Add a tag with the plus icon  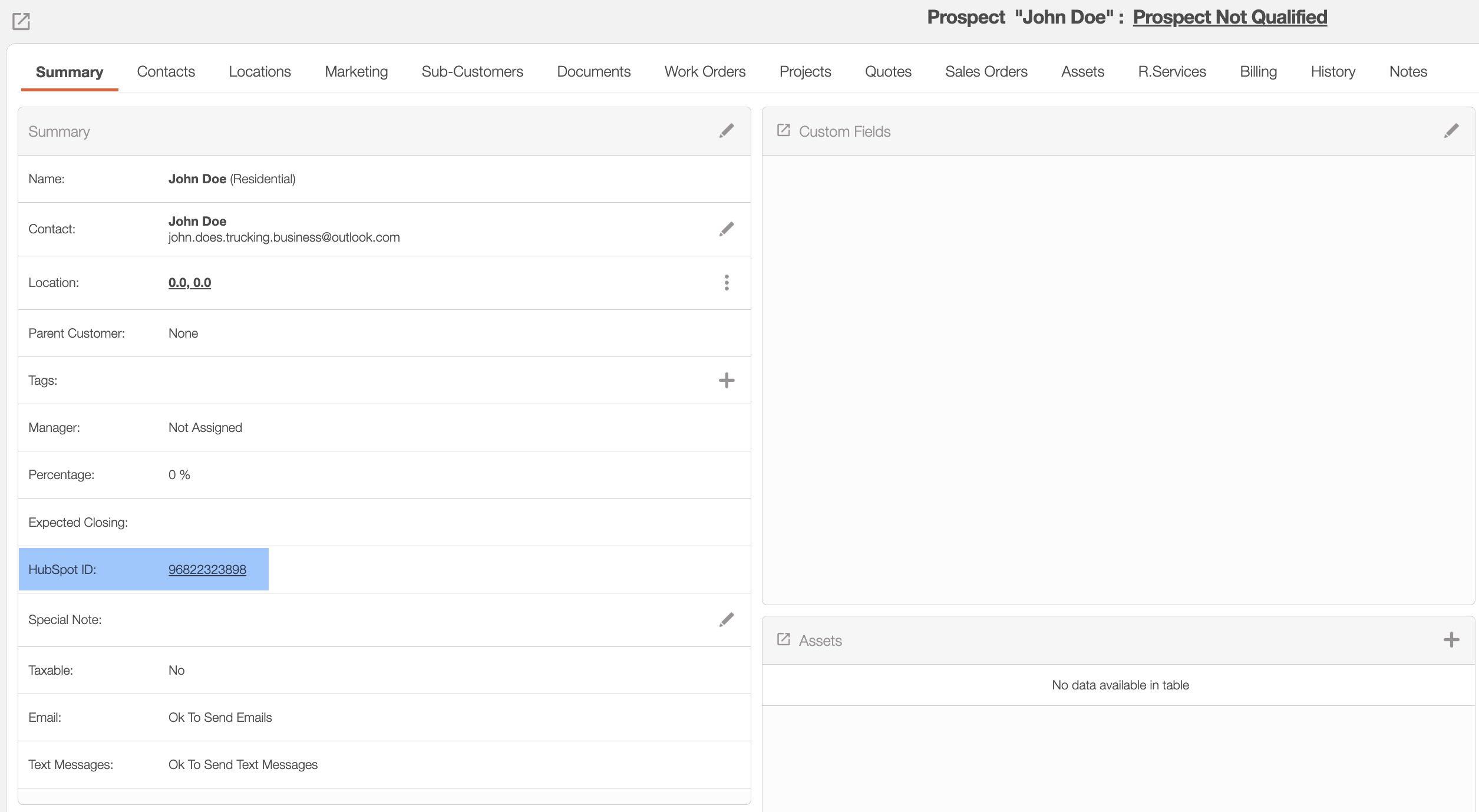727,381
